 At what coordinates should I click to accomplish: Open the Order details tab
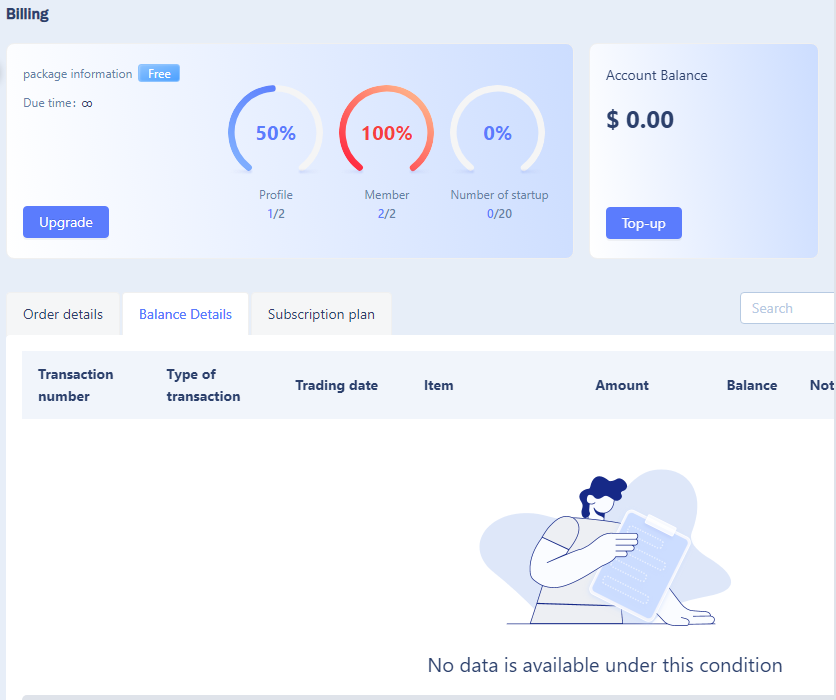coord(63,314)
